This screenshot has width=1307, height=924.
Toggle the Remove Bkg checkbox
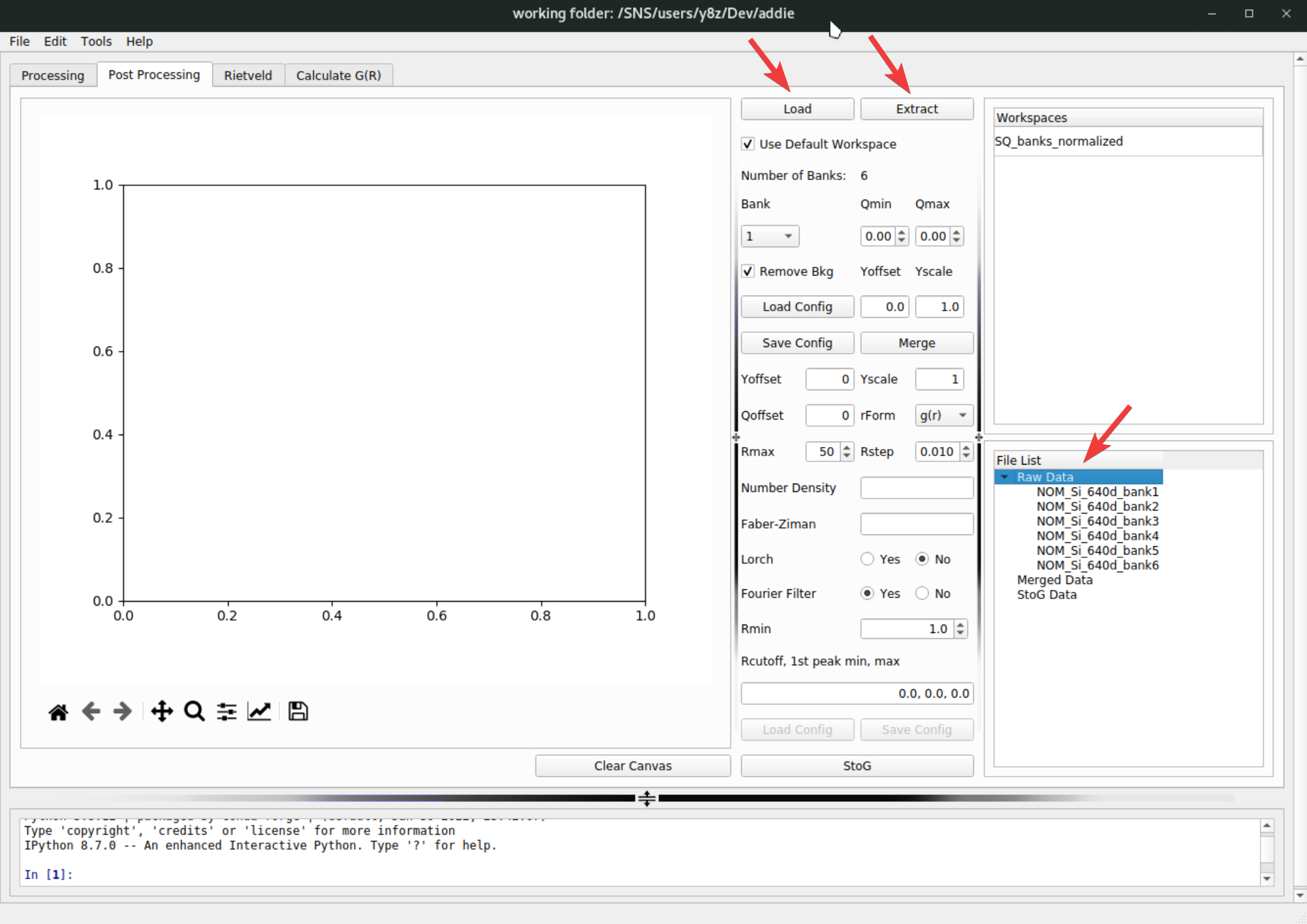pos(748,271)
